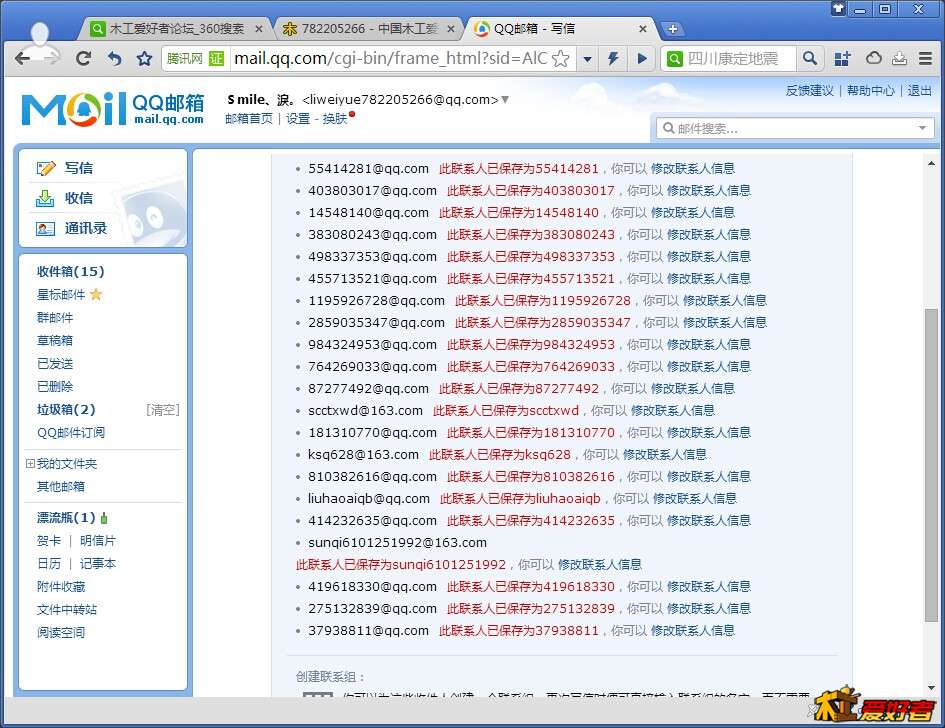This screenshot has width=945, height=728.
Task: Open 群邮件 folder
Action: pos(55,317)
